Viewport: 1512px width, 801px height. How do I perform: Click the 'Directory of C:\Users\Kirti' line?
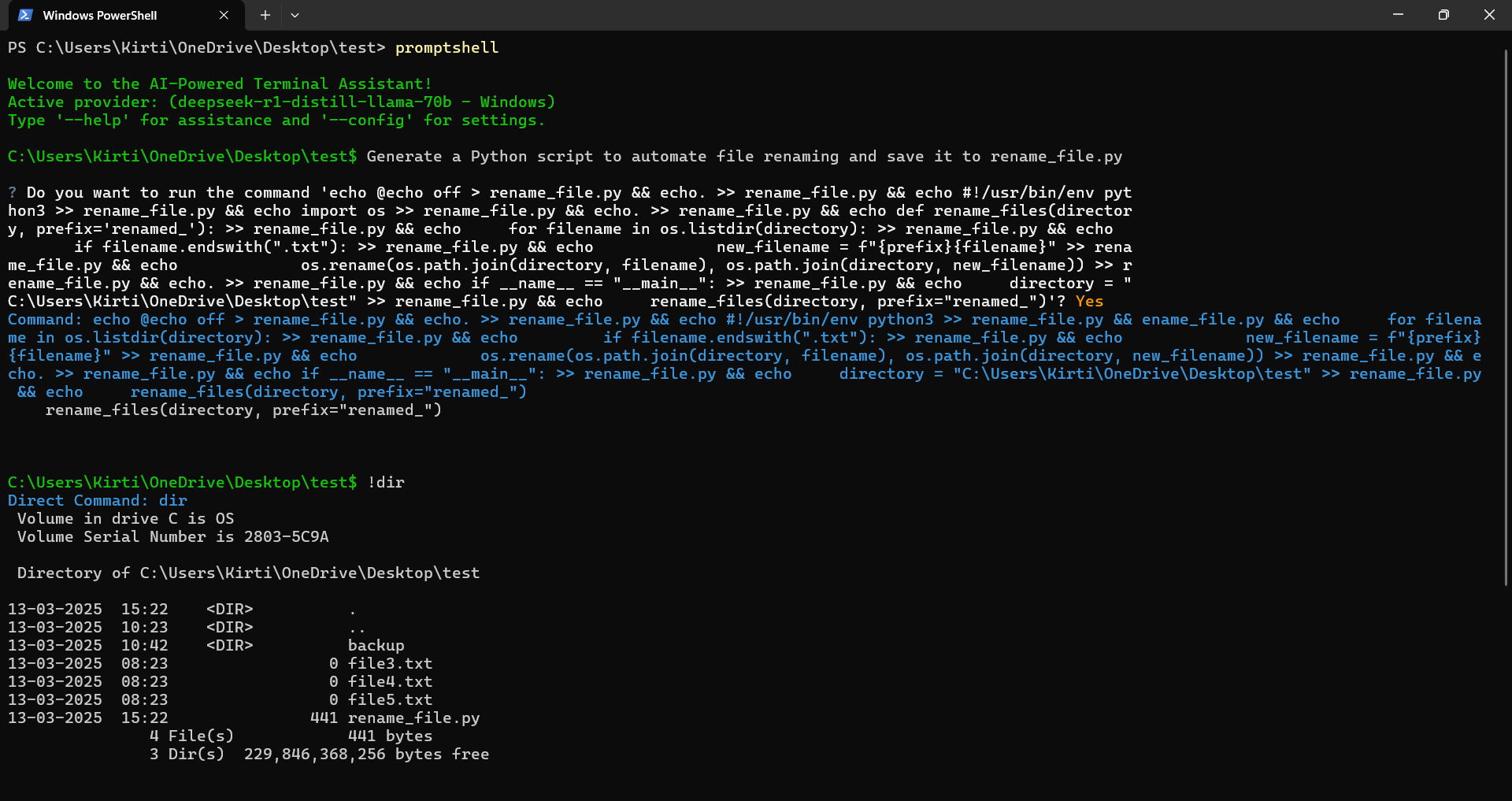[x=248, y=573]
